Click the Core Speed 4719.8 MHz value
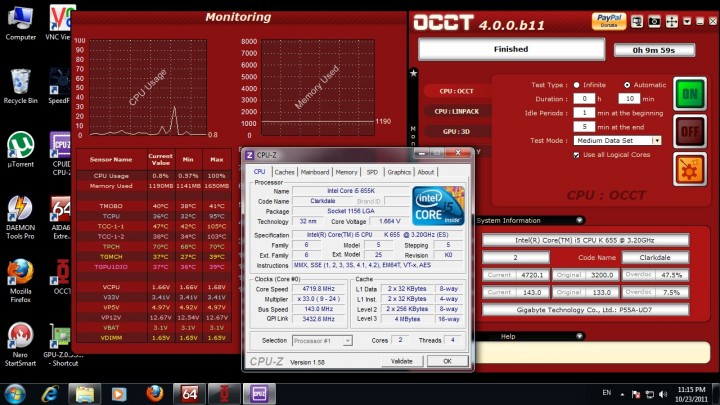The width and height of the screenshot is (720, 405). pos(319,289)
